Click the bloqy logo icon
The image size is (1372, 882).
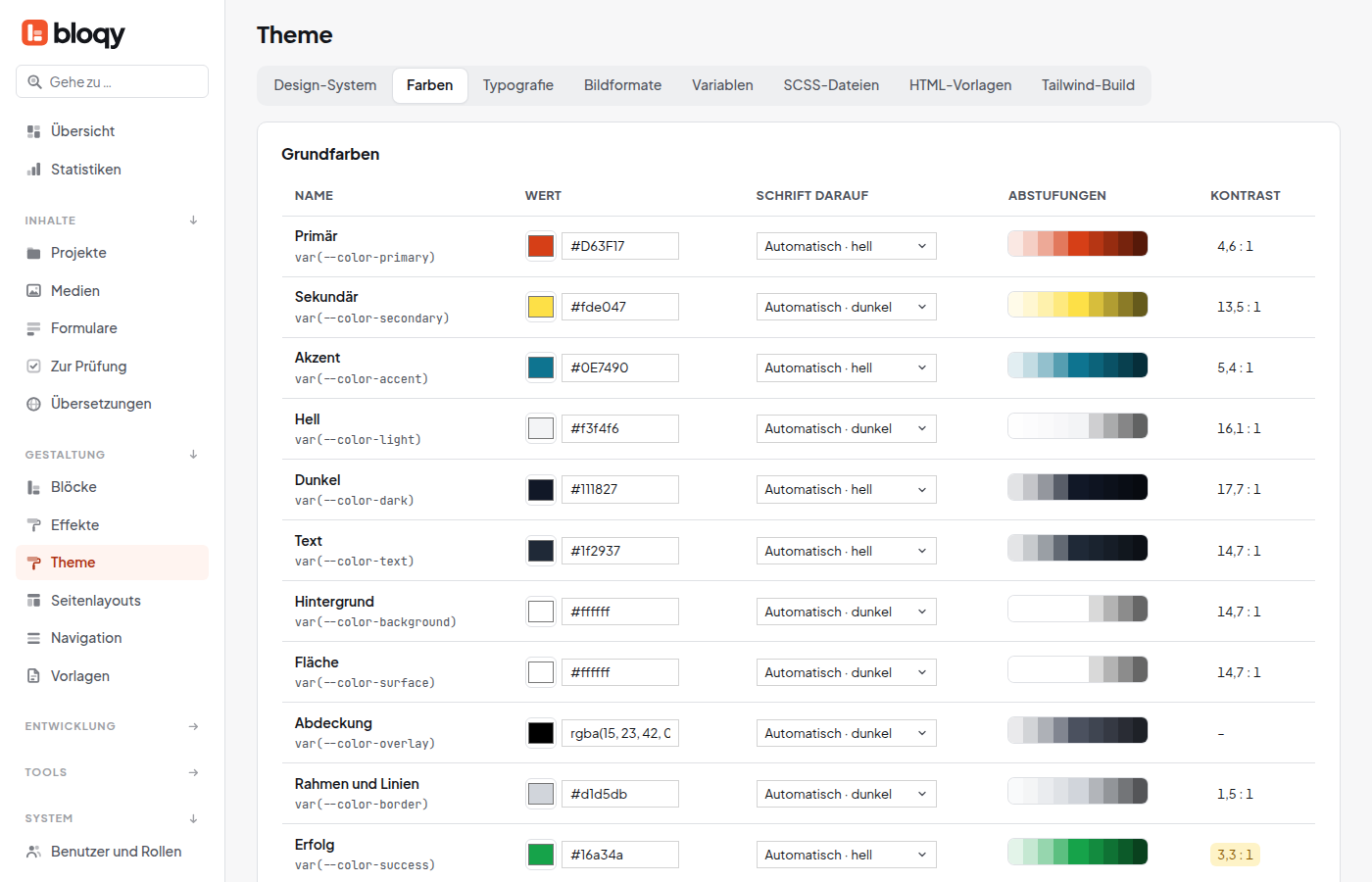(34, 33)
